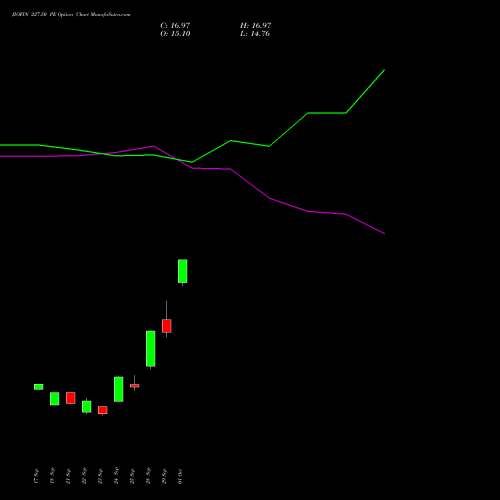Select the green candle above 18 Sep

pyautogui.click(x=55, y=399)
